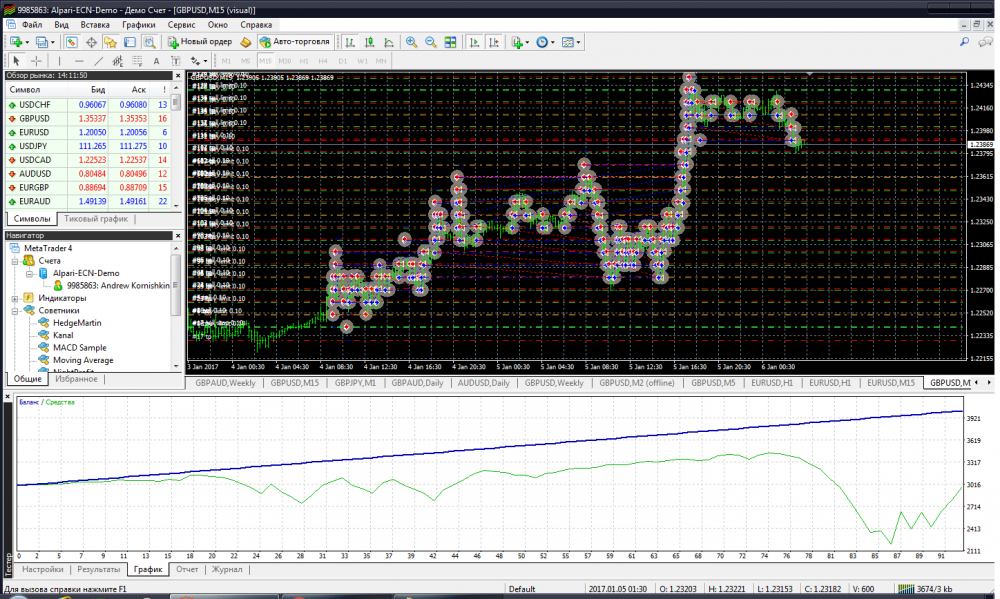Zoom in on the chart

pos(411,42)
